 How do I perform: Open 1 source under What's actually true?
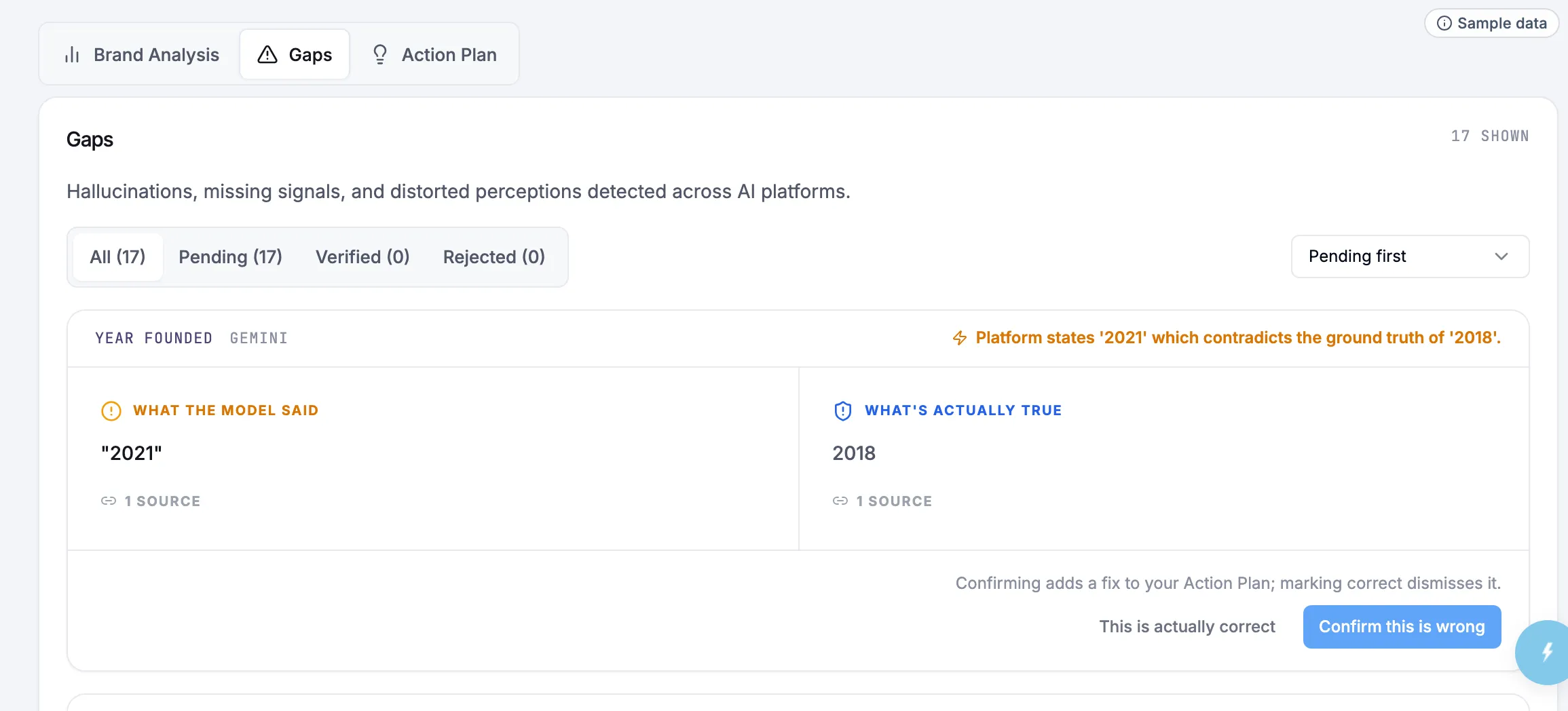[882, 501]
